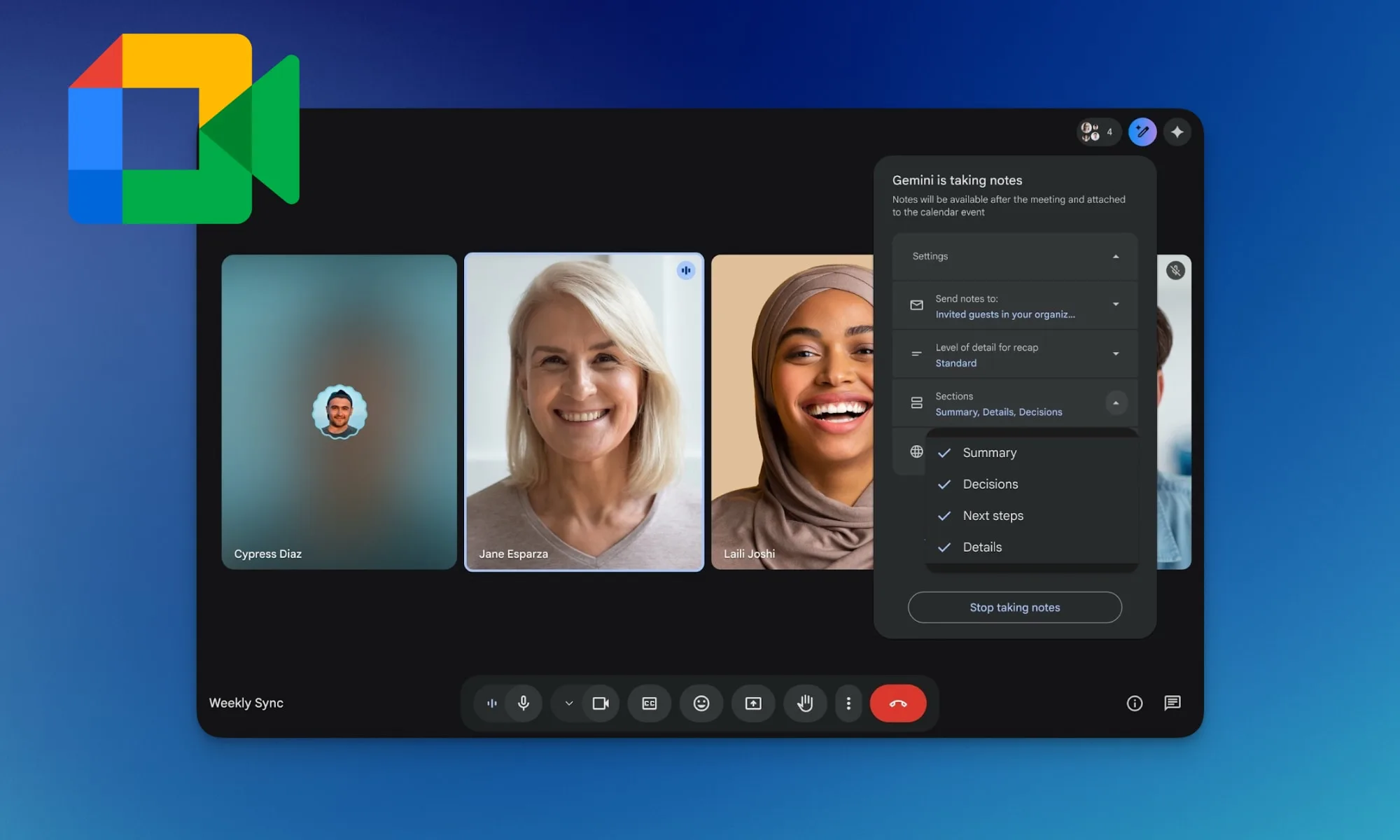The height and width of the screenshot is (840, 1400).
Task: Click the Present screen share icon
Action: 753,703
